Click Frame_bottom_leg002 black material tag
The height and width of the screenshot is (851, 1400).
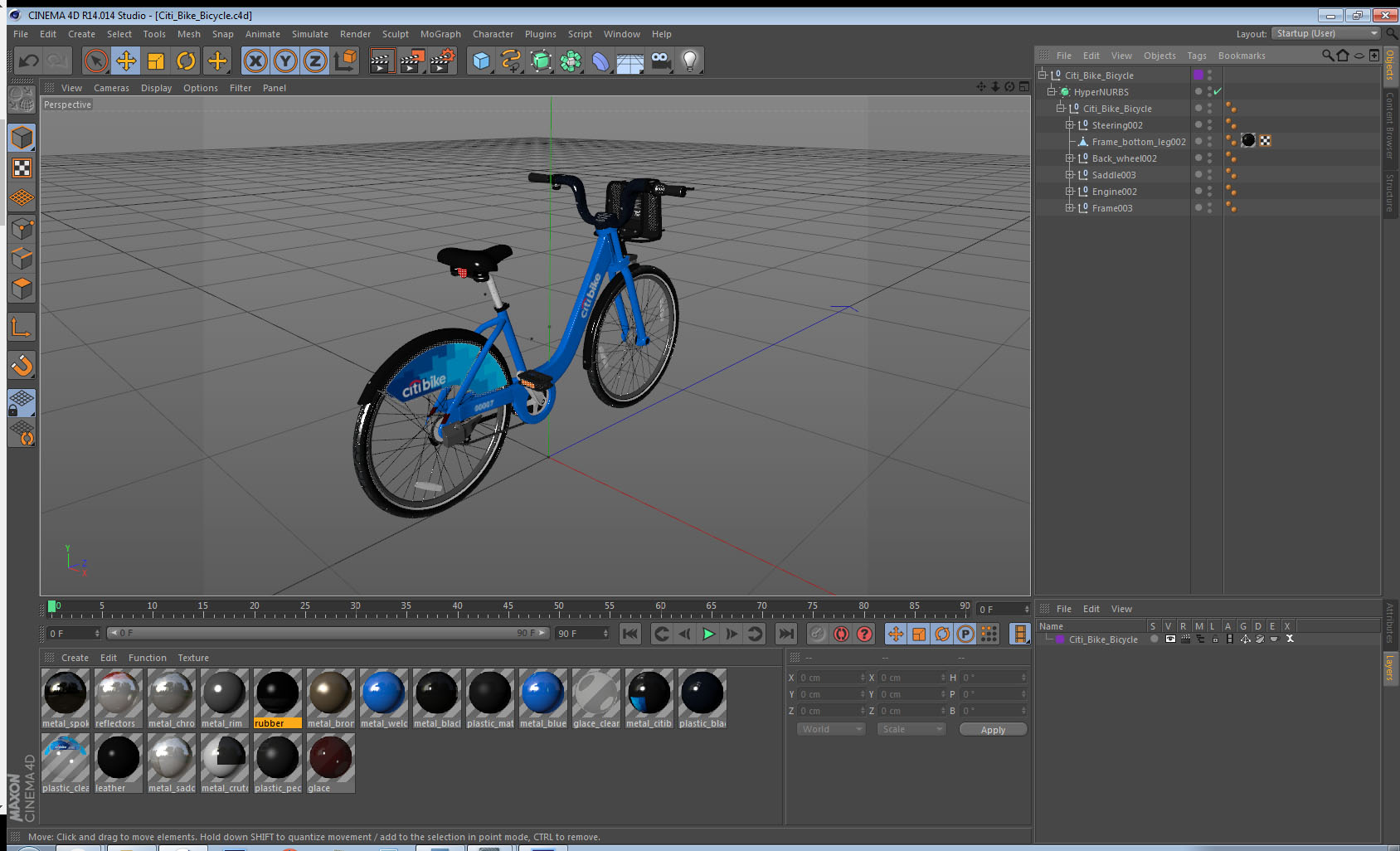pyautogui.click(x=1248, y=141)
